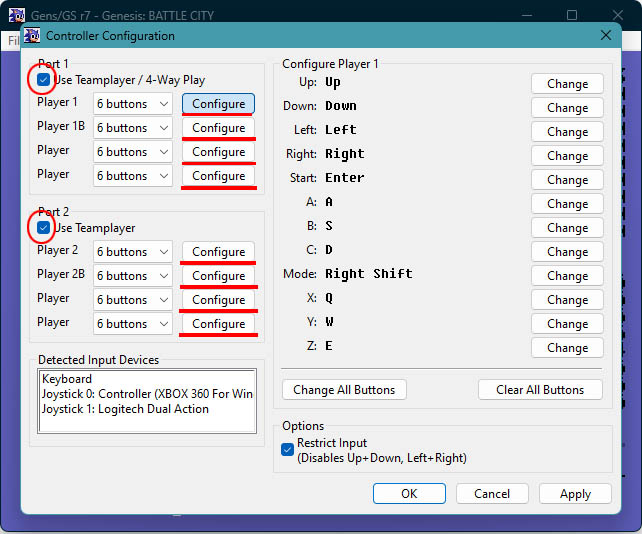
Task: Enable Use Teamplayer / 4-Way Play checkbox
Action: pos(43,80)
